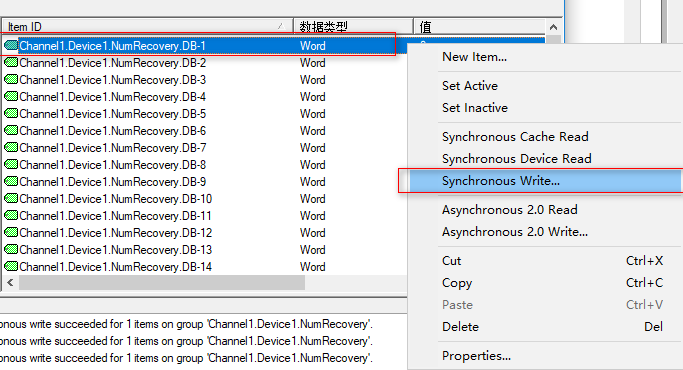
Task: Click the tag icon for NumRecovery.DB-9
Action: coord(11,181)
